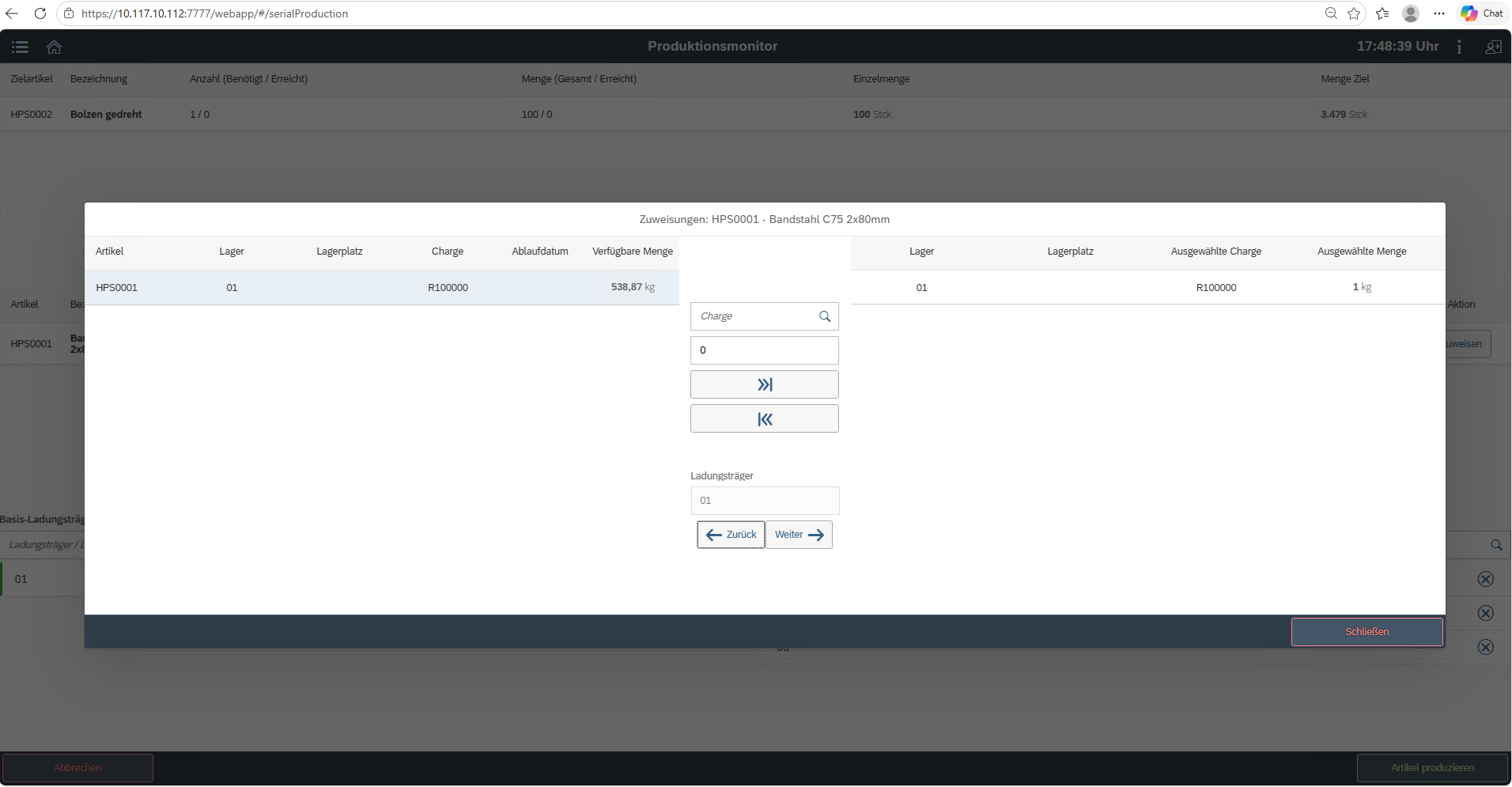1512x787 pixels.
Task: Open the browser profile avatar
Action: (1411, 13)
